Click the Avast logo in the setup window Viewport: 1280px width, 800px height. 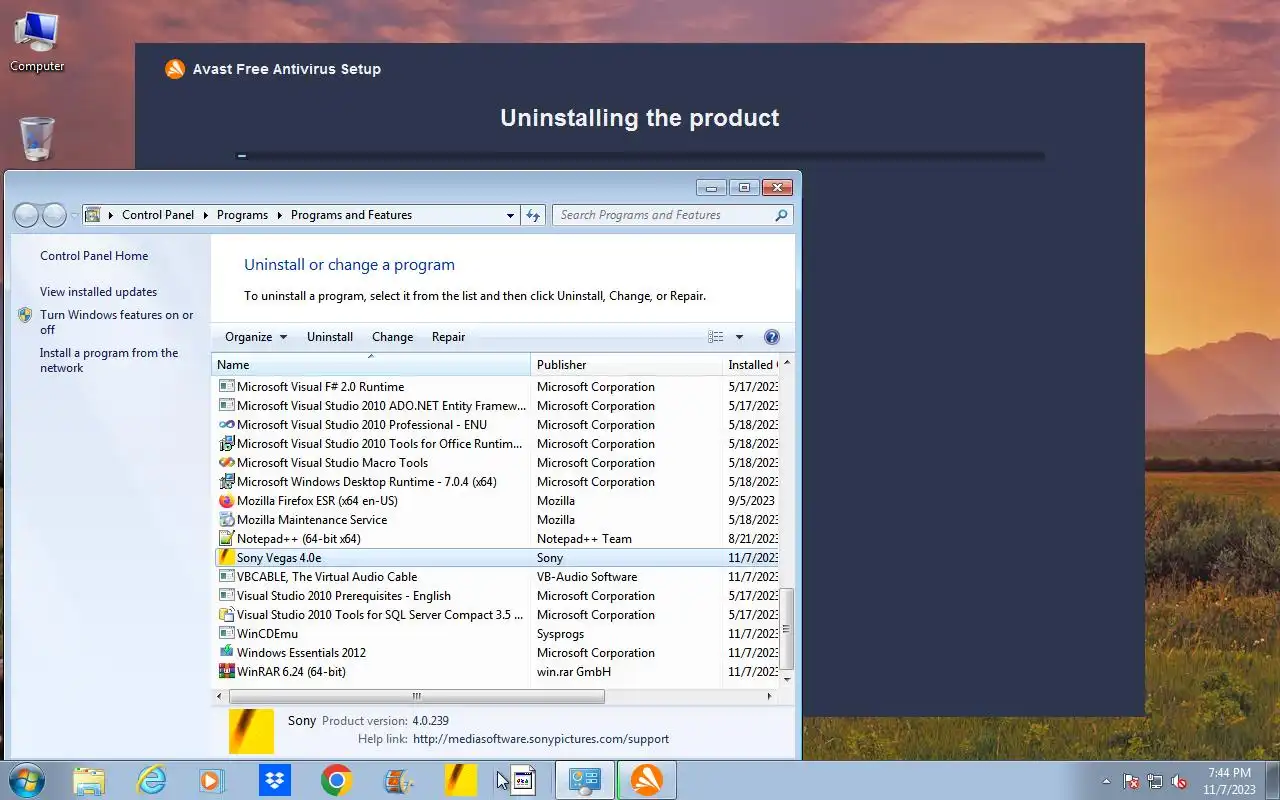pyautogui.click(x=175, y=69)
